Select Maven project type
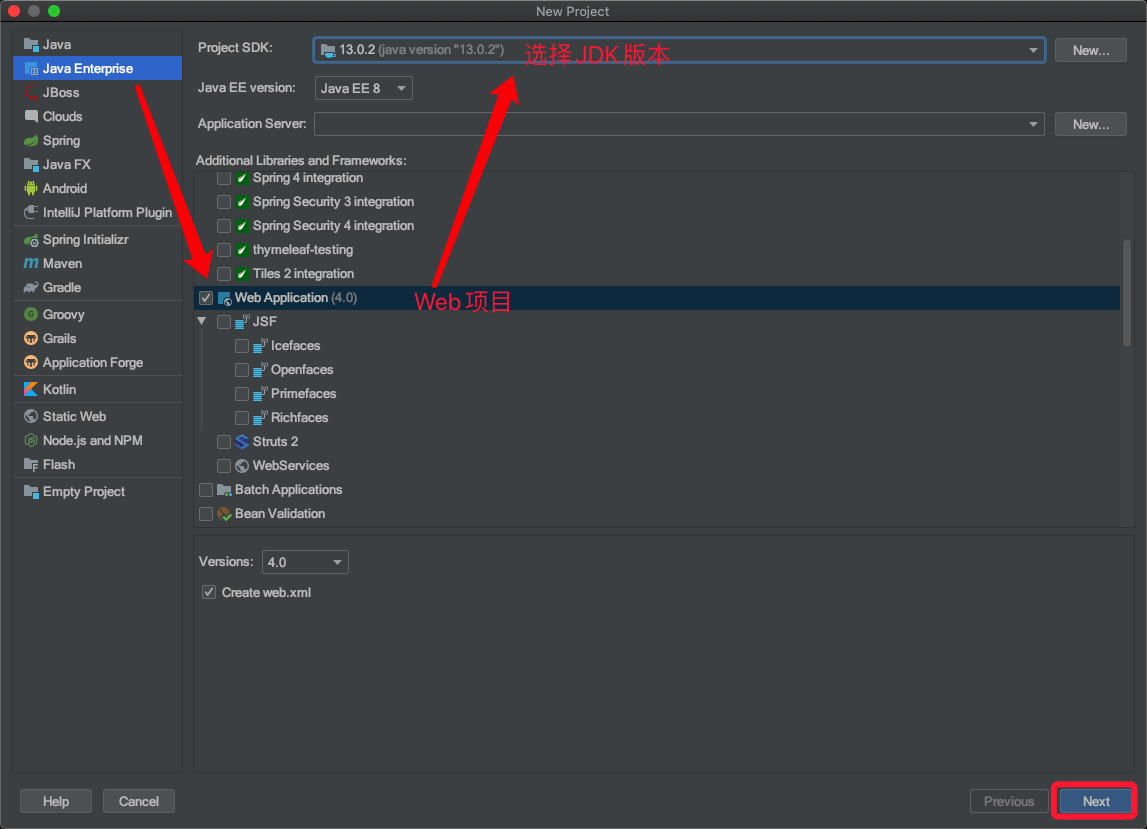 click(97, 263)
